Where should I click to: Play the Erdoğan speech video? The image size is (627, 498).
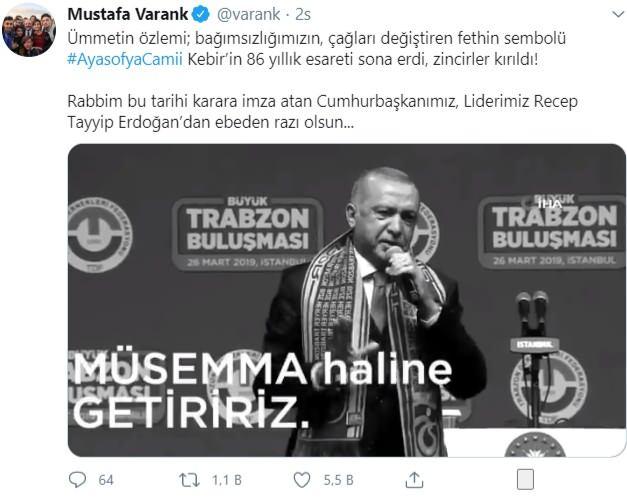346,300
